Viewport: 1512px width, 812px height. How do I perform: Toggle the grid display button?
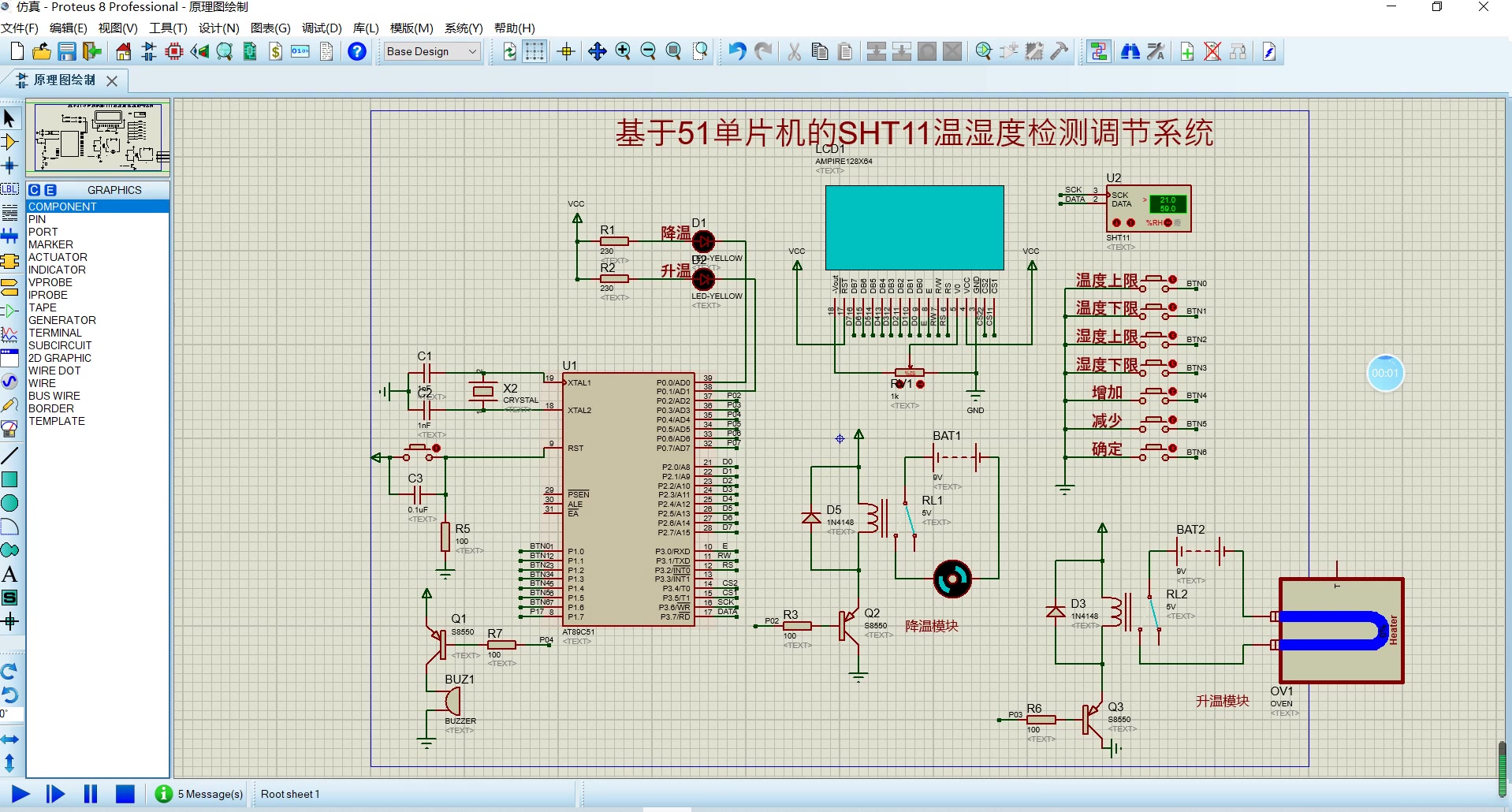coord(534,52)
